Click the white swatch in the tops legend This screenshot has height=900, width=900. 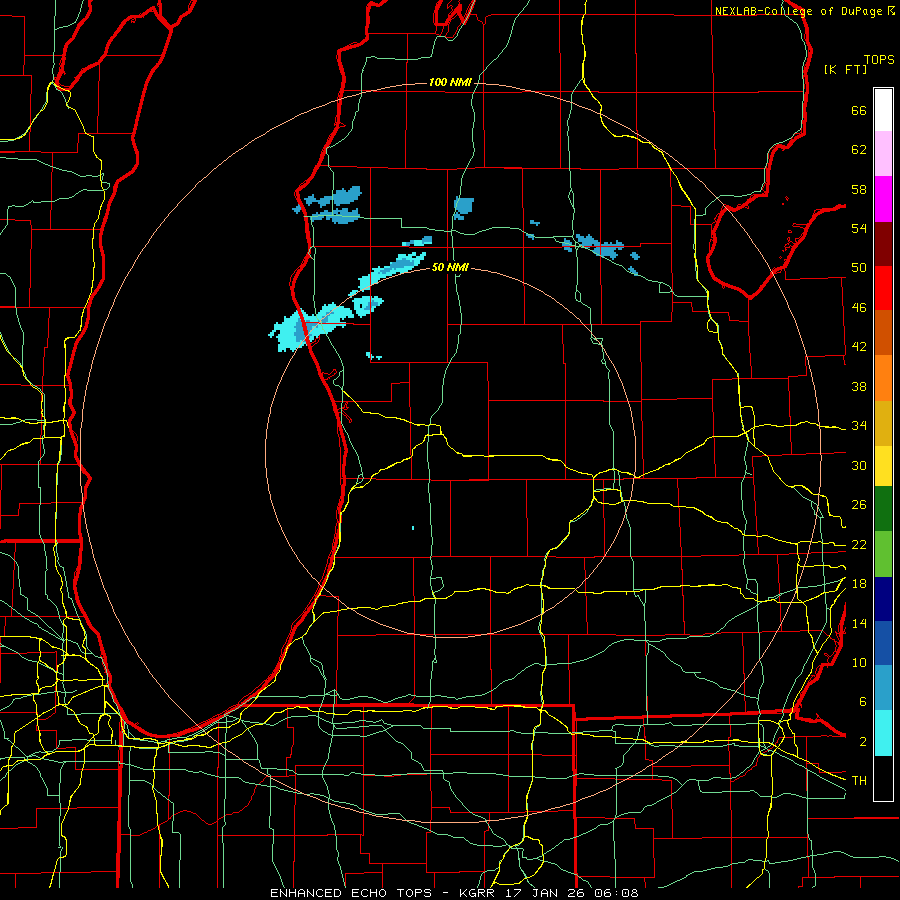[883, 110]
